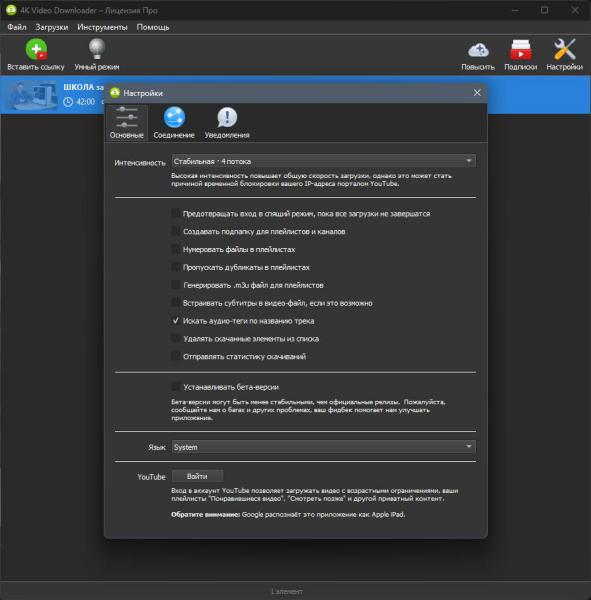The height and width of the screenshot is (600, 591).
Task: Uncheck Искать аудио-теги по названию трека
Action: click(175, 321)
